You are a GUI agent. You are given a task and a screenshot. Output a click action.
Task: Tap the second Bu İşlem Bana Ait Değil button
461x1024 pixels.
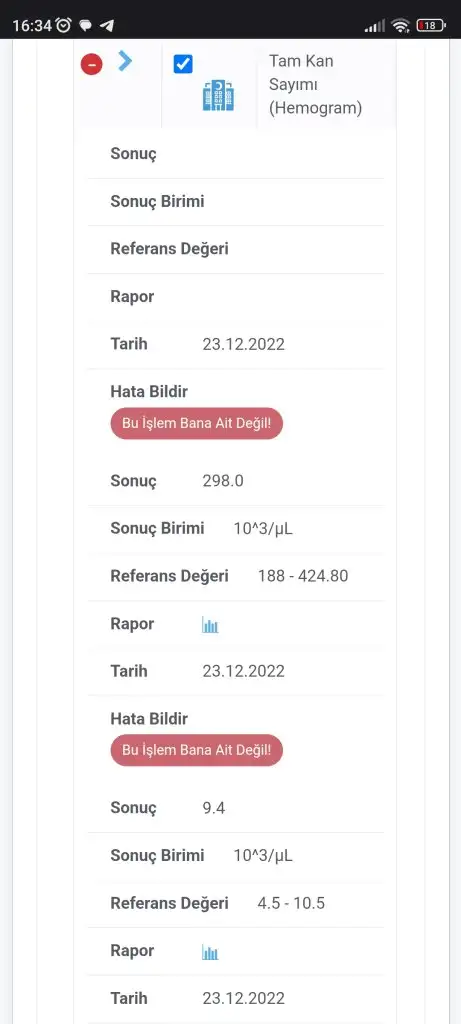pyautogui.click(x=197, y=750)
